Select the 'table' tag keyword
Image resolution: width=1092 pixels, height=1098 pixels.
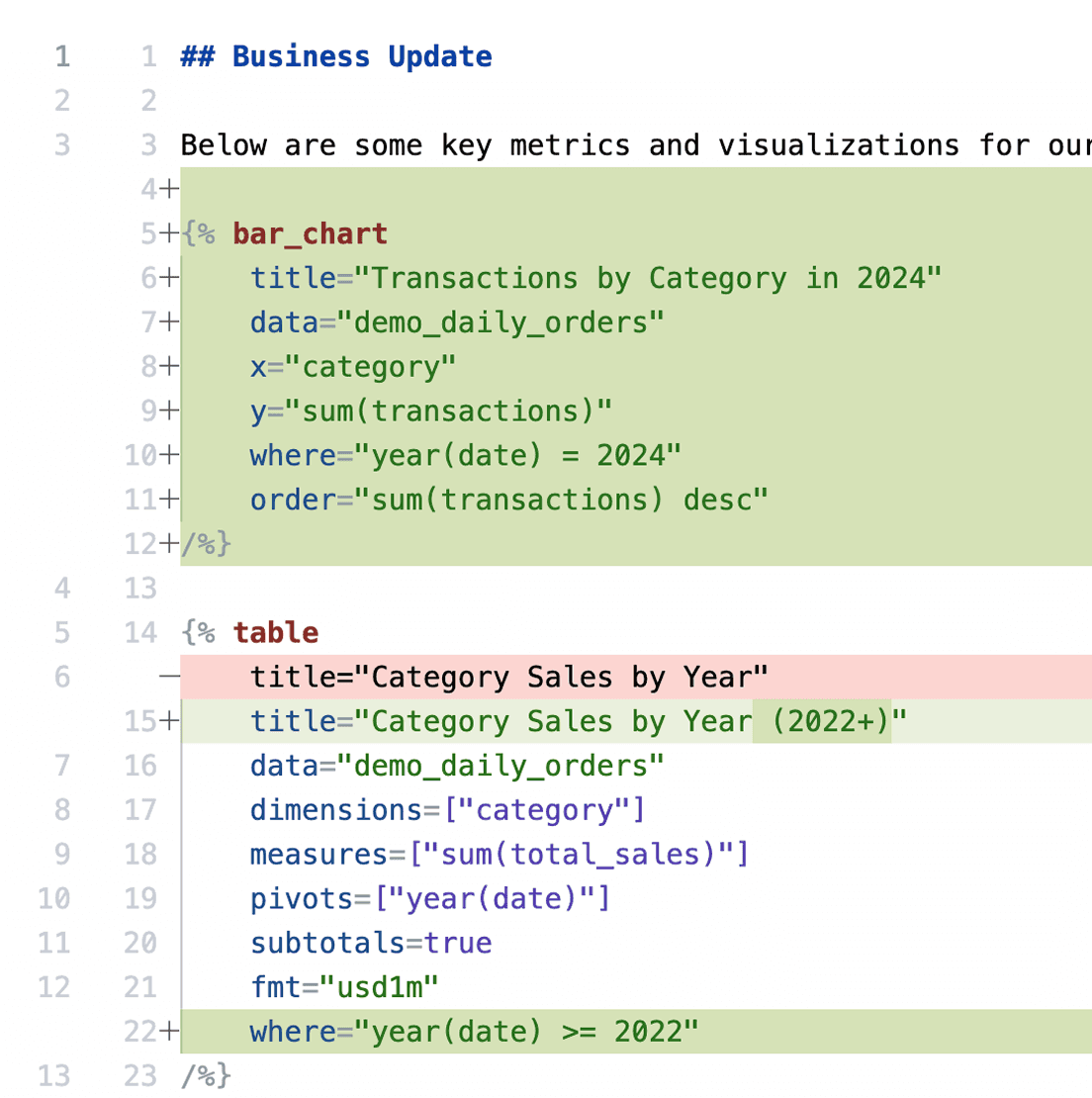(275, 632)
